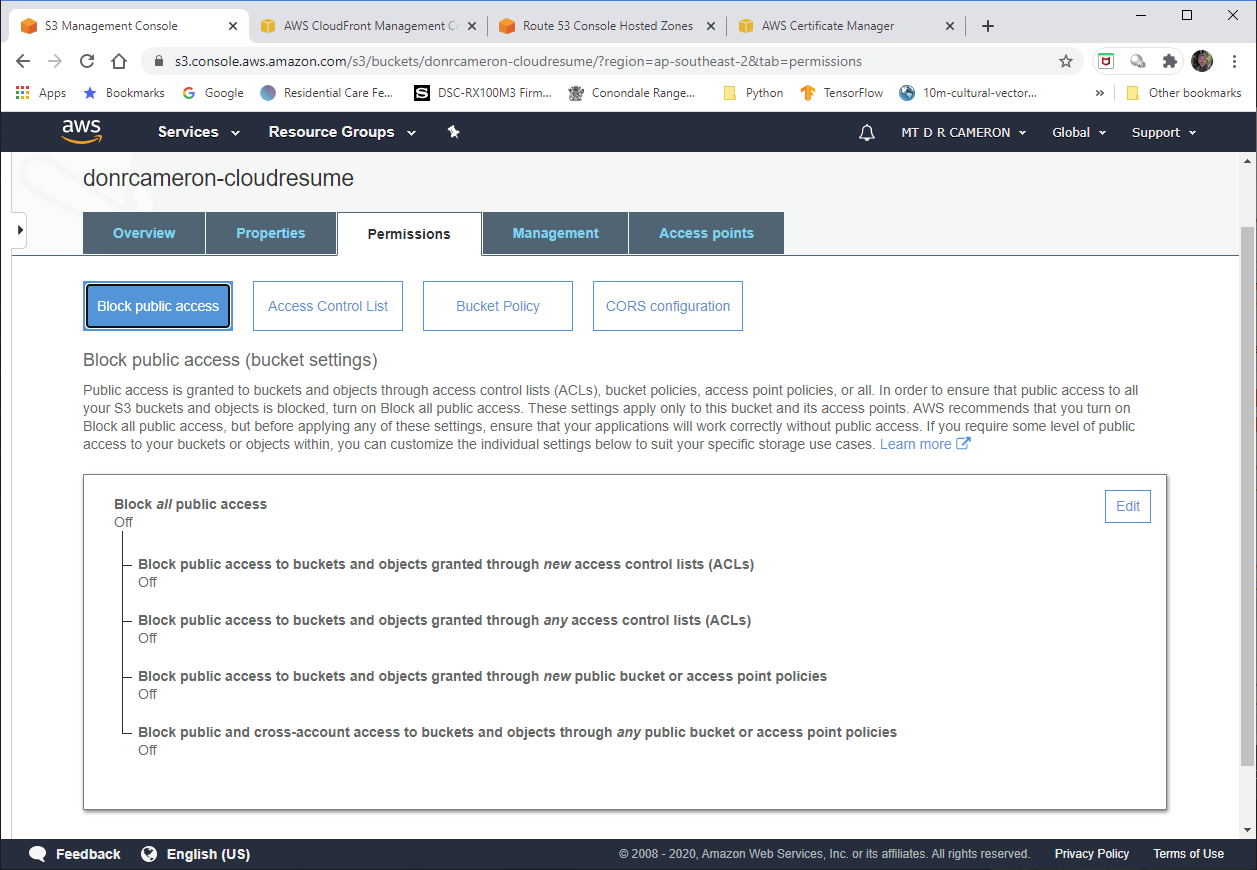The image size is (1257, 870).
Task: Click the cloud extension icon in toolbar
Action: click(1138, 61)
